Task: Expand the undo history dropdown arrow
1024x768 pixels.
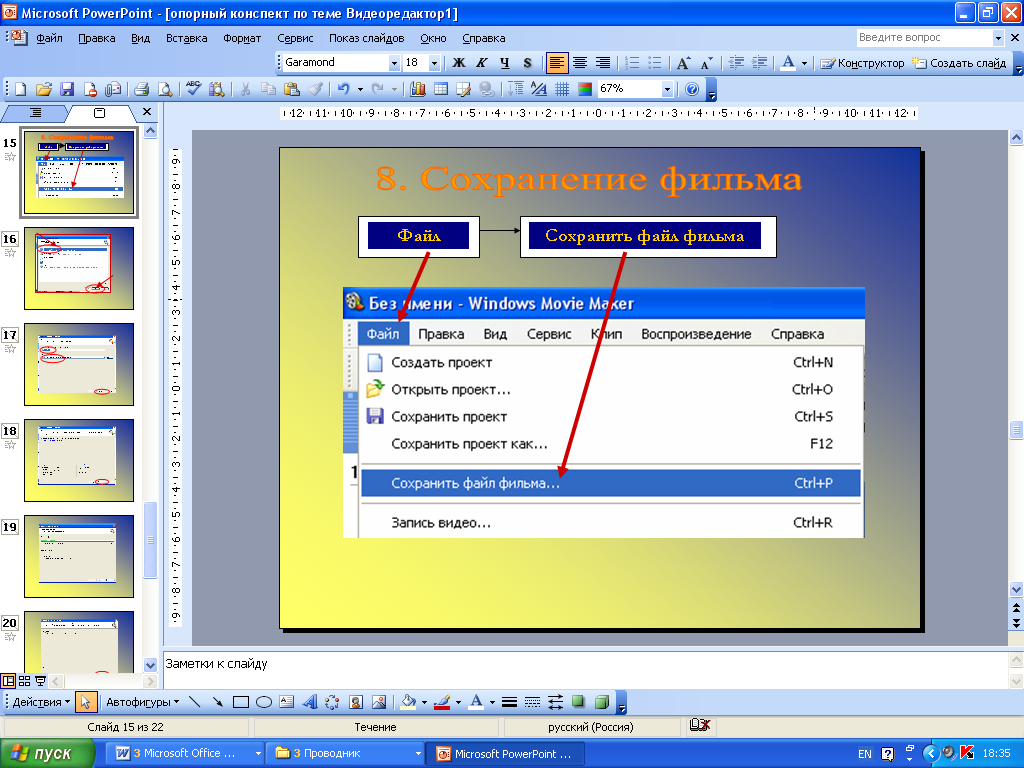Action: point(360,89)
